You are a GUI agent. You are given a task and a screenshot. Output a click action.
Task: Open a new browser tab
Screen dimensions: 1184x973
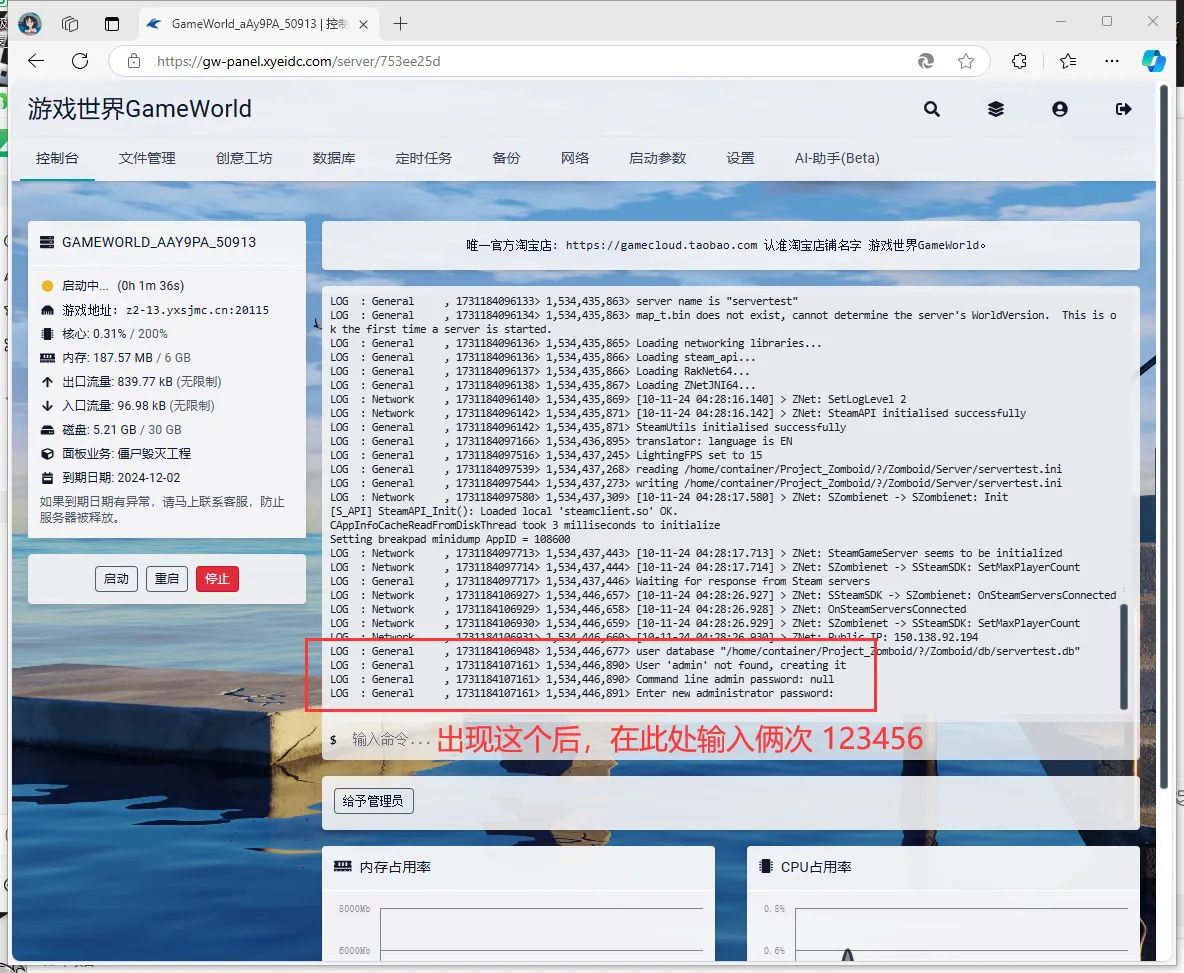click(x=401, y=23)
